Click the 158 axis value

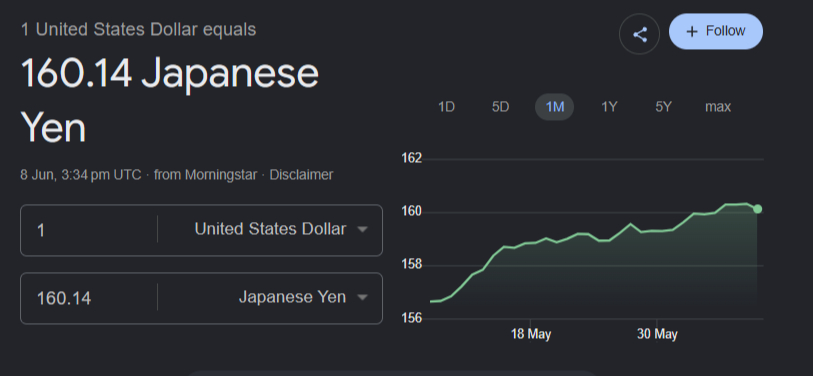[x=412, y=265]
